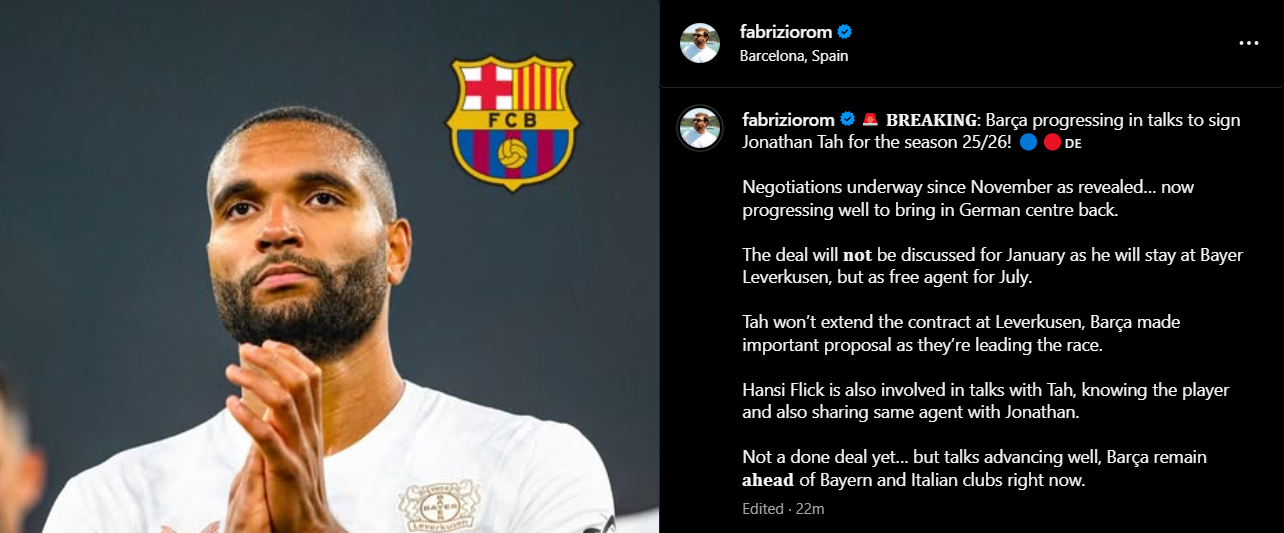This screenshot has width=1284, height=533.
Task: Click the bold word not in caption
Action: 858,255
